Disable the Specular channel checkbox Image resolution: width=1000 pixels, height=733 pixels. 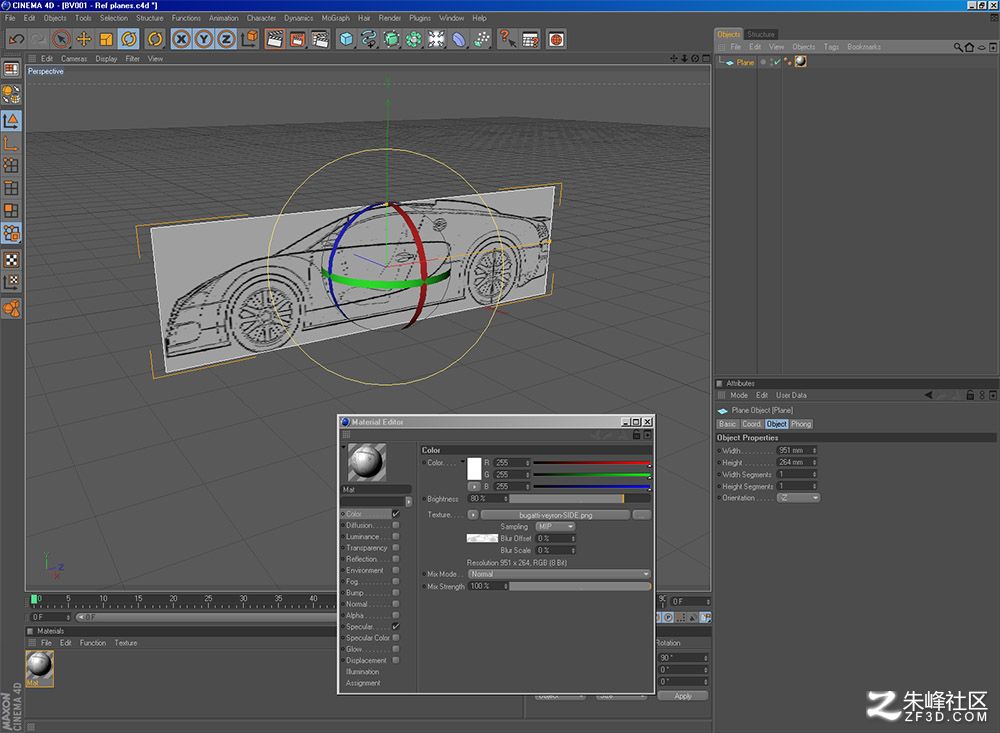396,626
